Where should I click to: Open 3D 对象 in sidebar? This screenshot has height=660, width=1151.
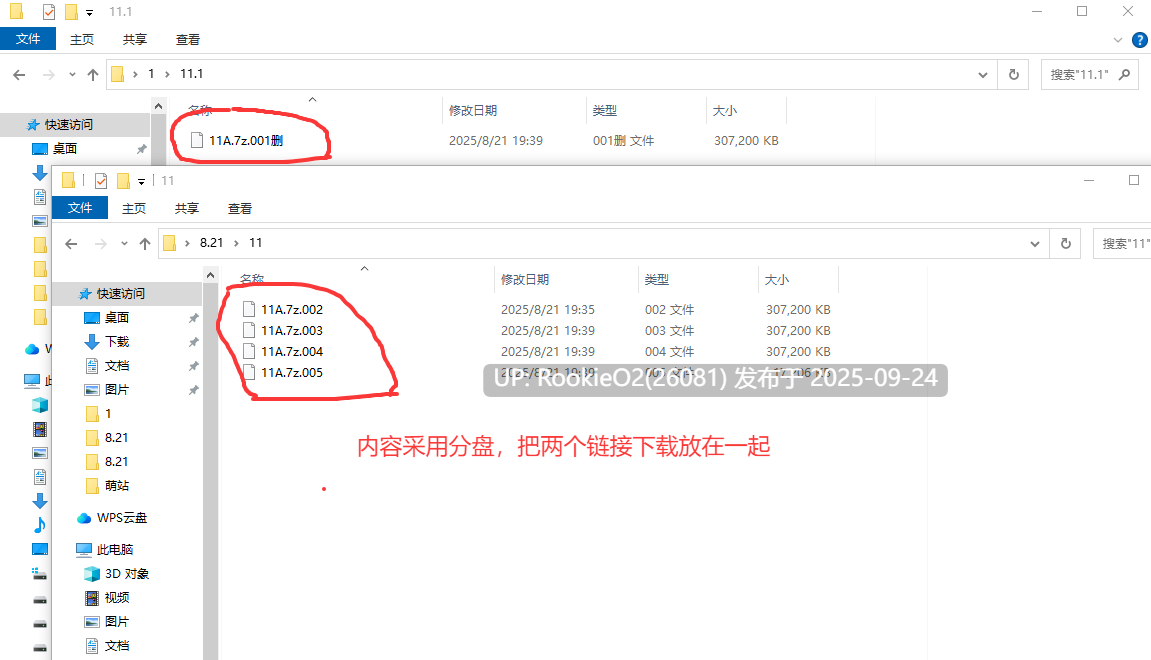(127, 574)
